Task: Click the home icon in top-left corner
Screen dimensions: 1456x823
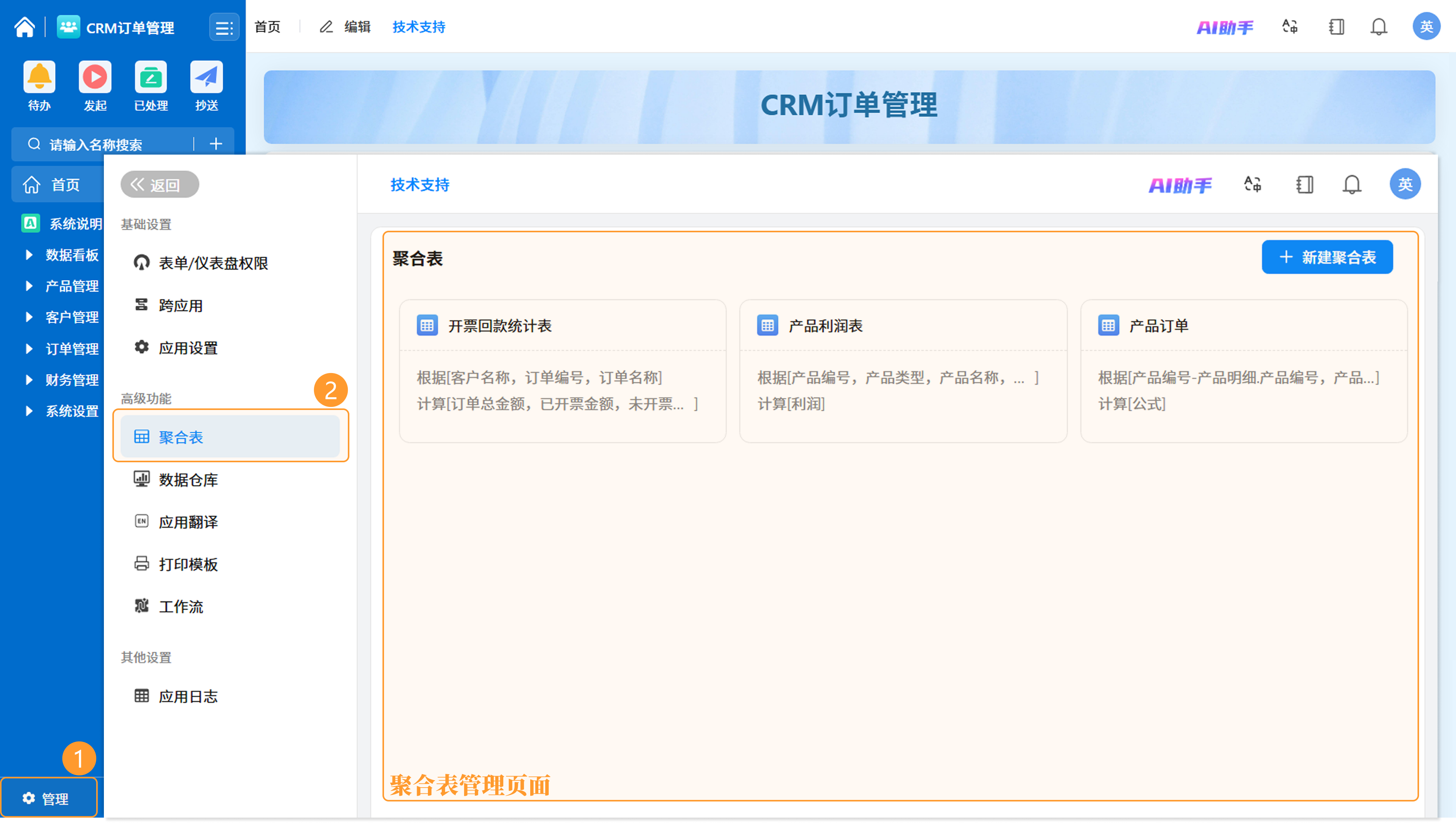Action: (24, 27)
